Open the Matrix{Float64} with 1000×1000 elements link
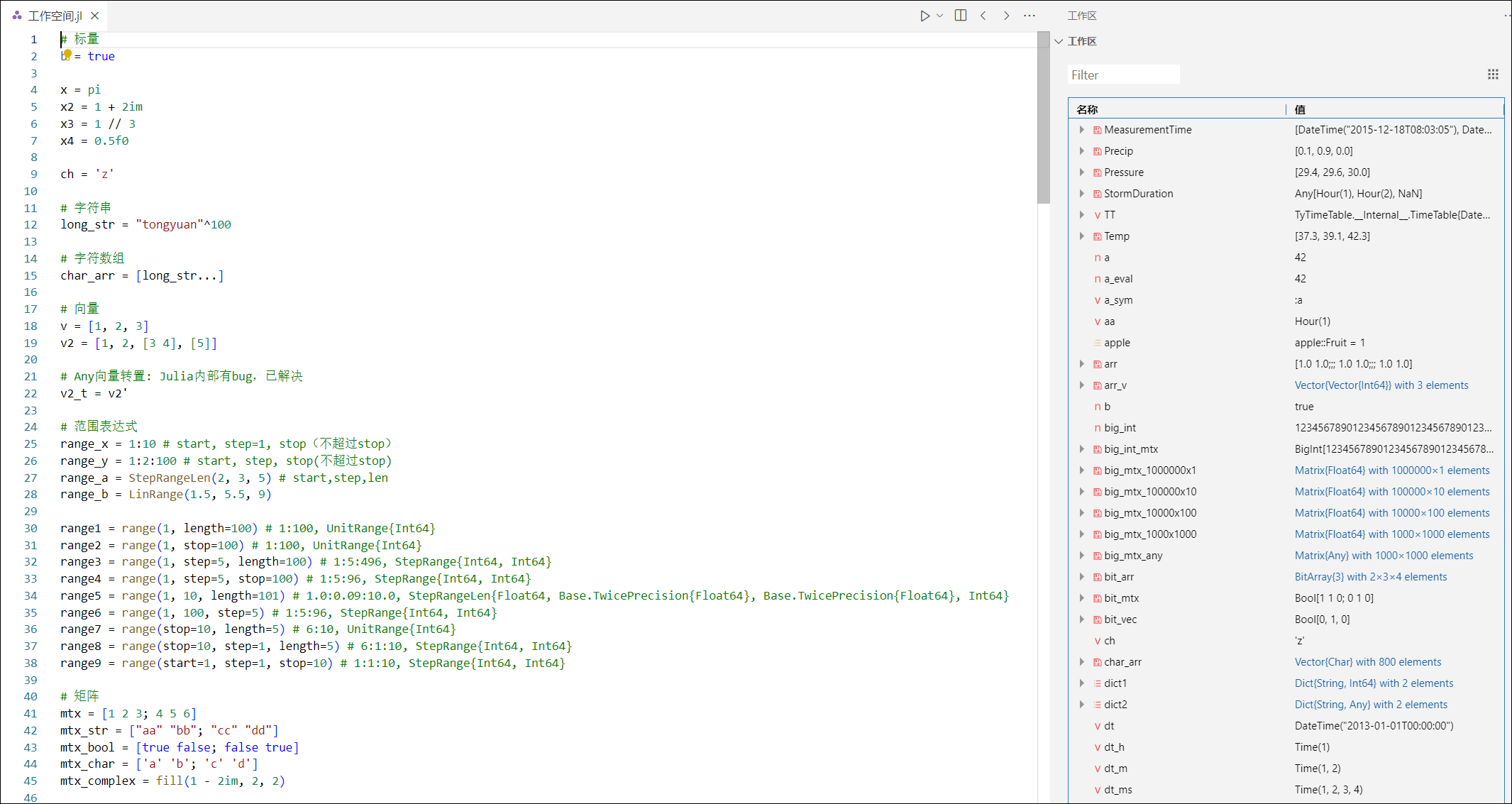 tap(1391, 534)
